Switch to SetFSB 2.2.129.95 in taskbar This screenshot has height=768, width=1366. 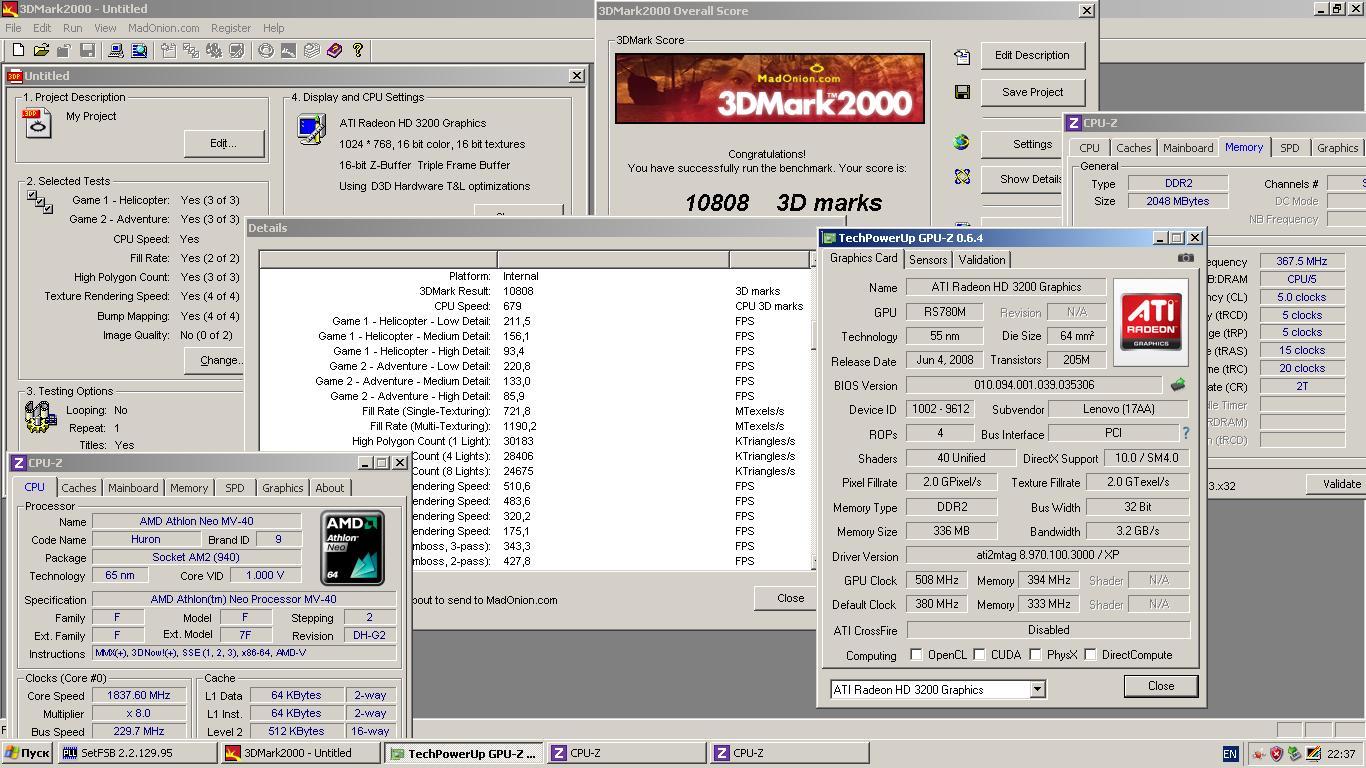[137, 753]
